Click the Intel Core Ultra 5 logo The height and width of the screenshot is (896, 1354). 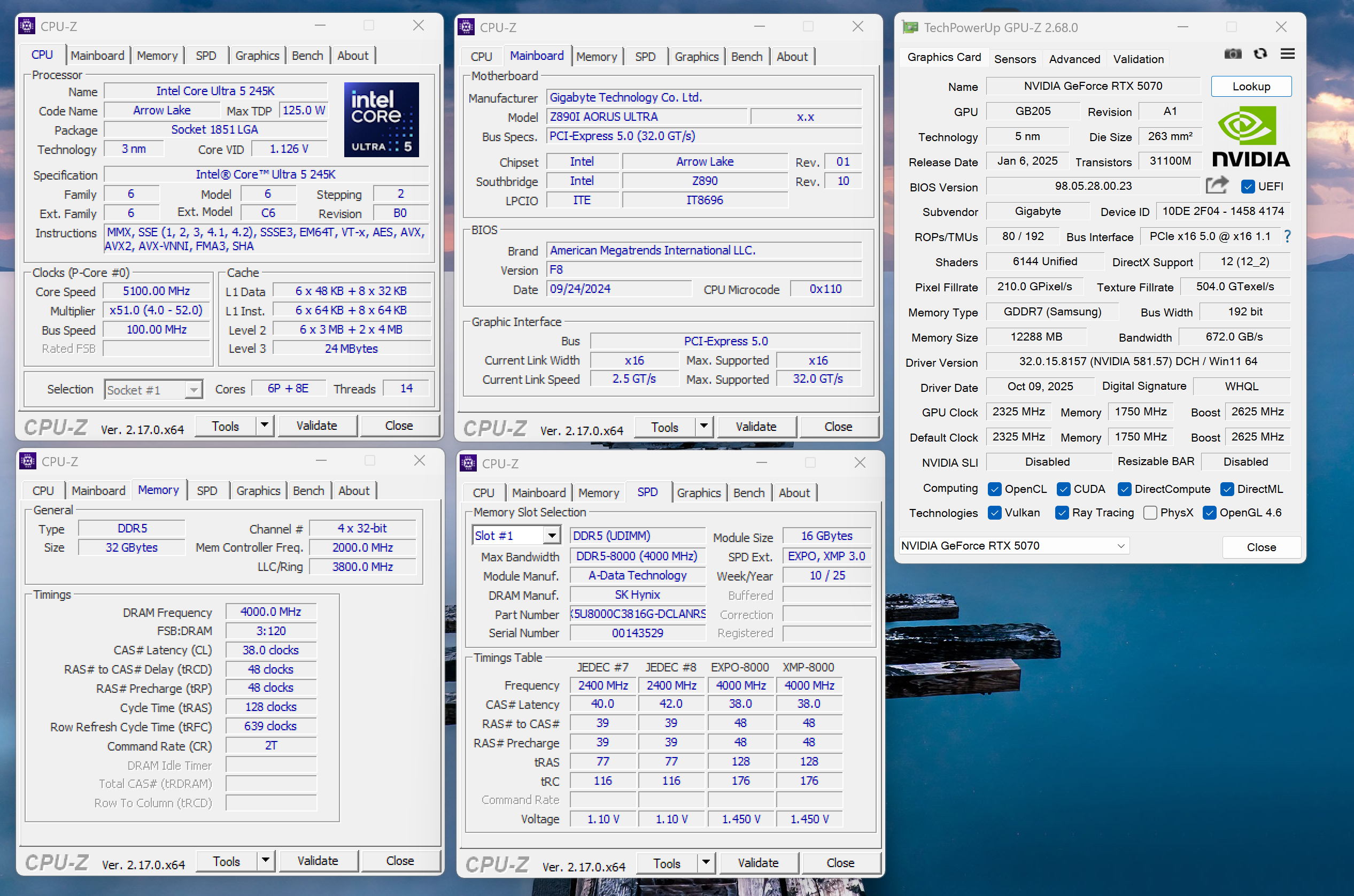pyautogui.click(x=381, y=119)
